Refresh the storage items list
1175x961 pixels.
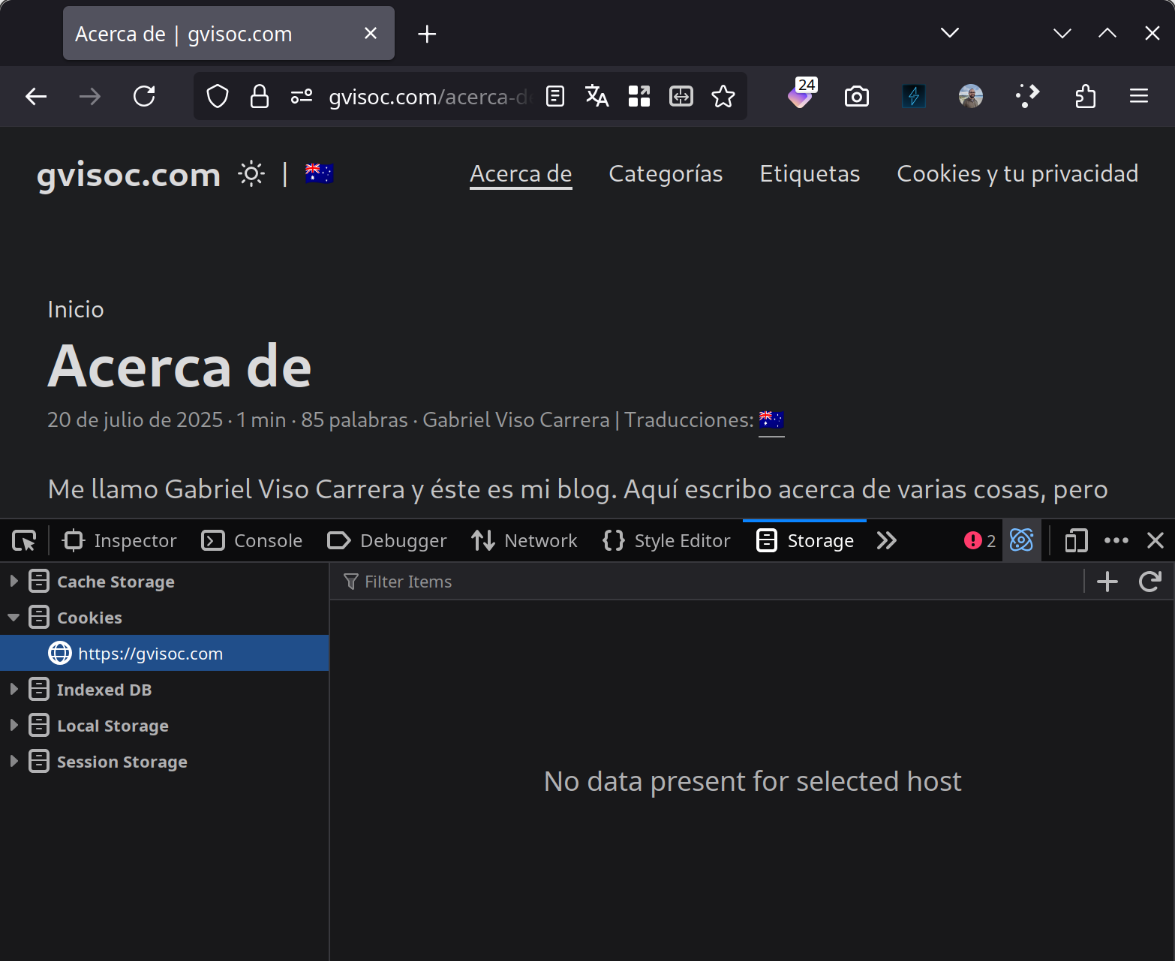(x=1150, y=582)
